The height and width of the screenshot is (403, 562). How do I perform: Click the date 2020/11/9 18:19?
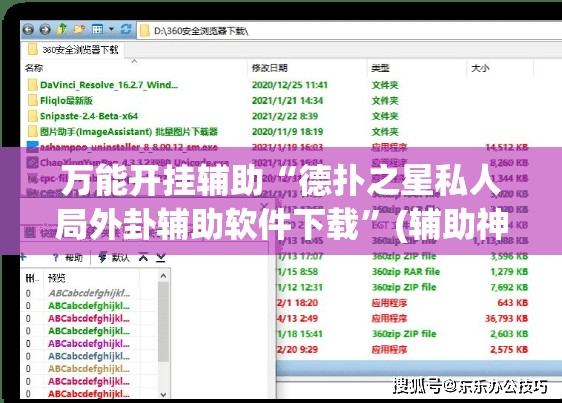tap(287, 132)
